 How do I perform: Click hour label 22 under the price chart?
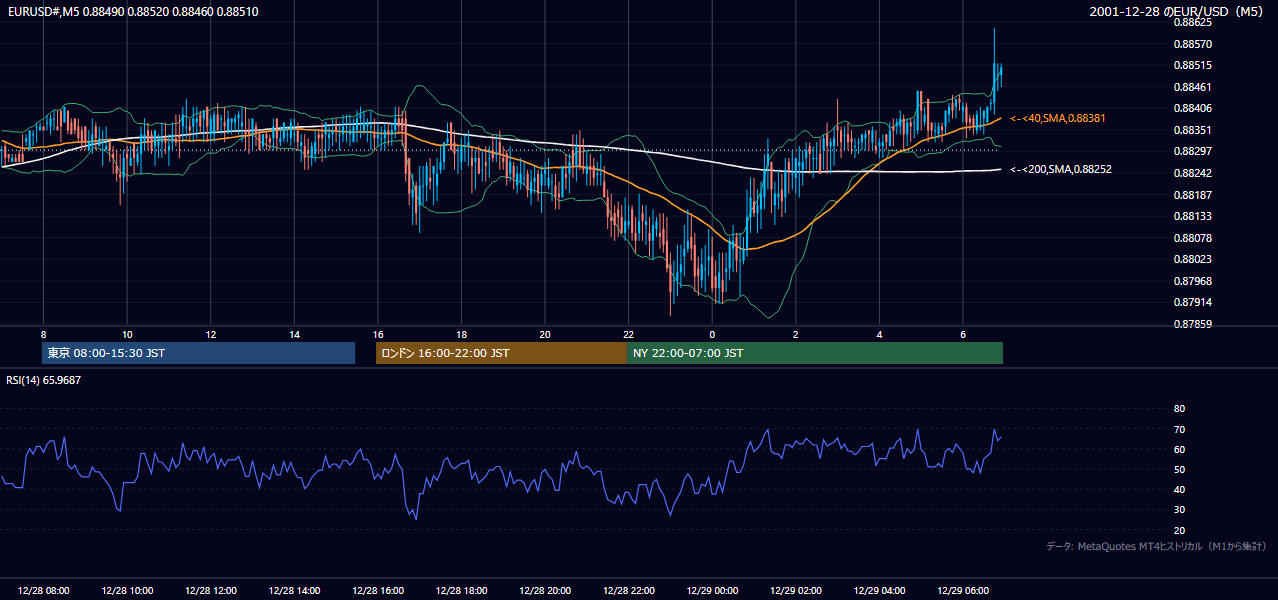629,334
